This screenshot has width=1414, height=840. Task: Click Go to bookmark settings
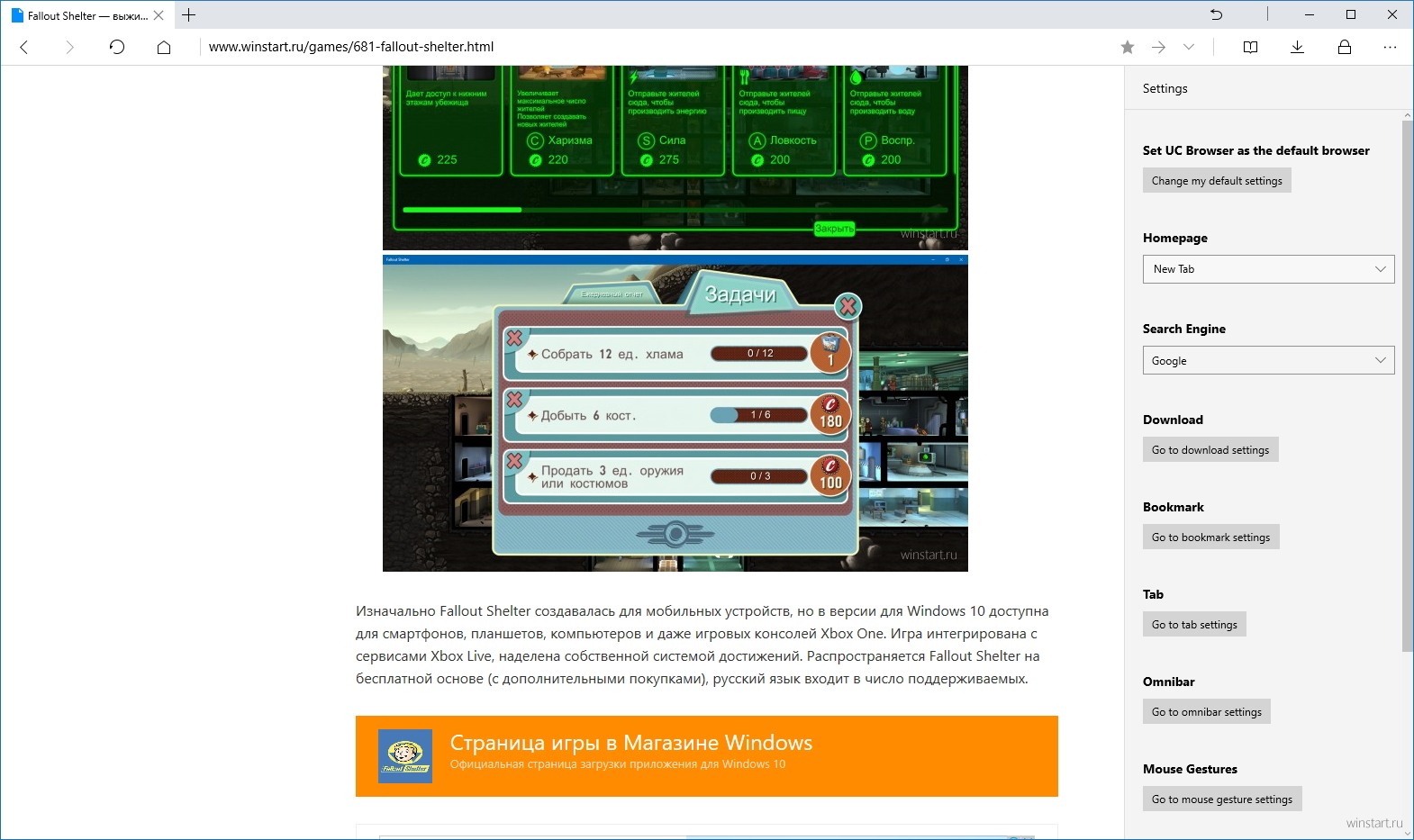(x=1210, y=537)
